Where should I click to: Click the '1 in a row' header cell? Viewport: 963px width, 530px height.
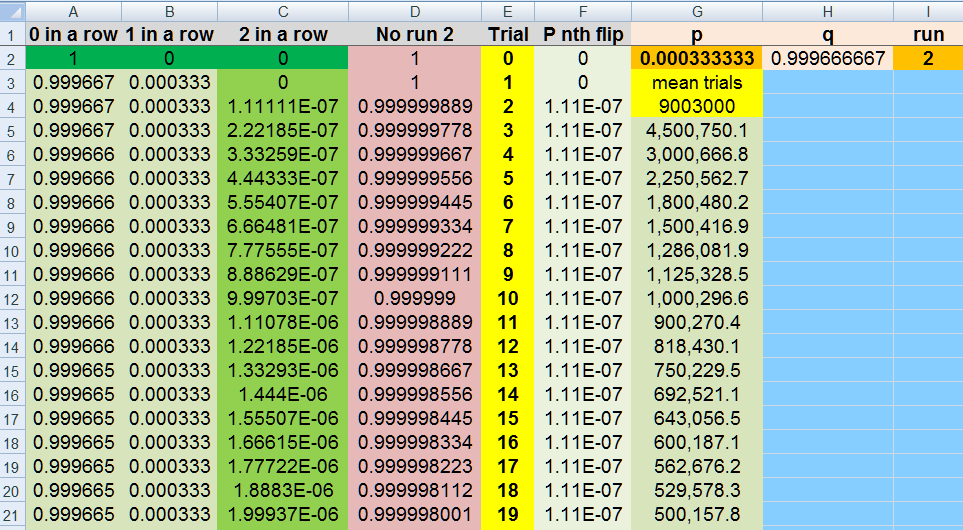pos(170,34)
